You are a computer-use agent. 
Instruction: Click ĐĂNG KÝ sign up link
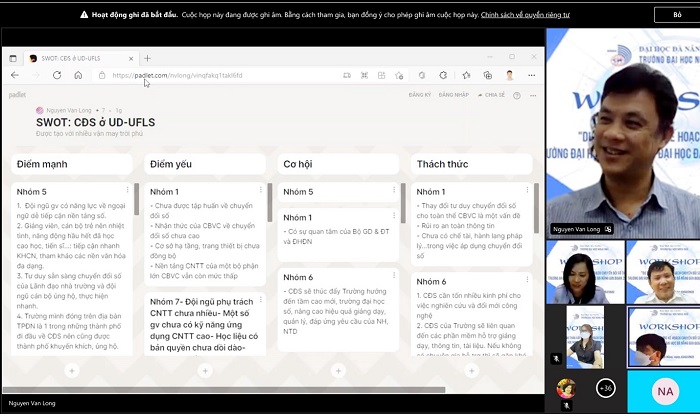(419, 95)
